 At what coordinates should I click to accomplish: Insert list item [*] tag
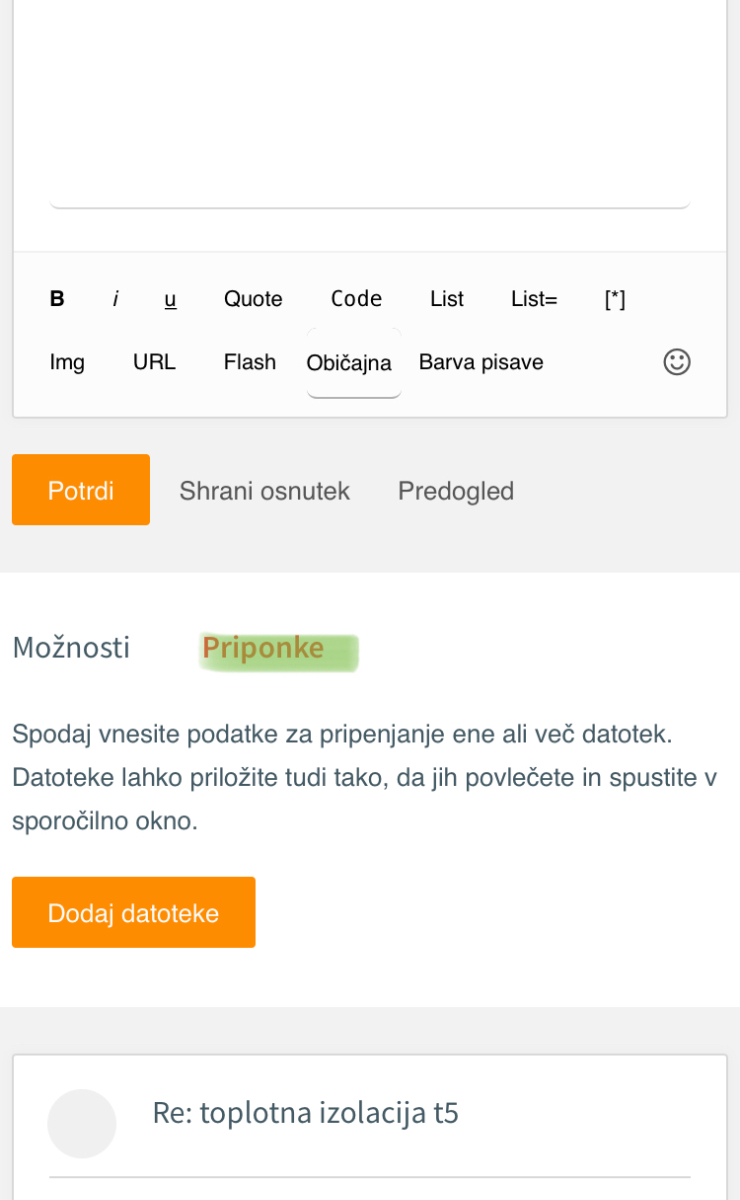615,299
